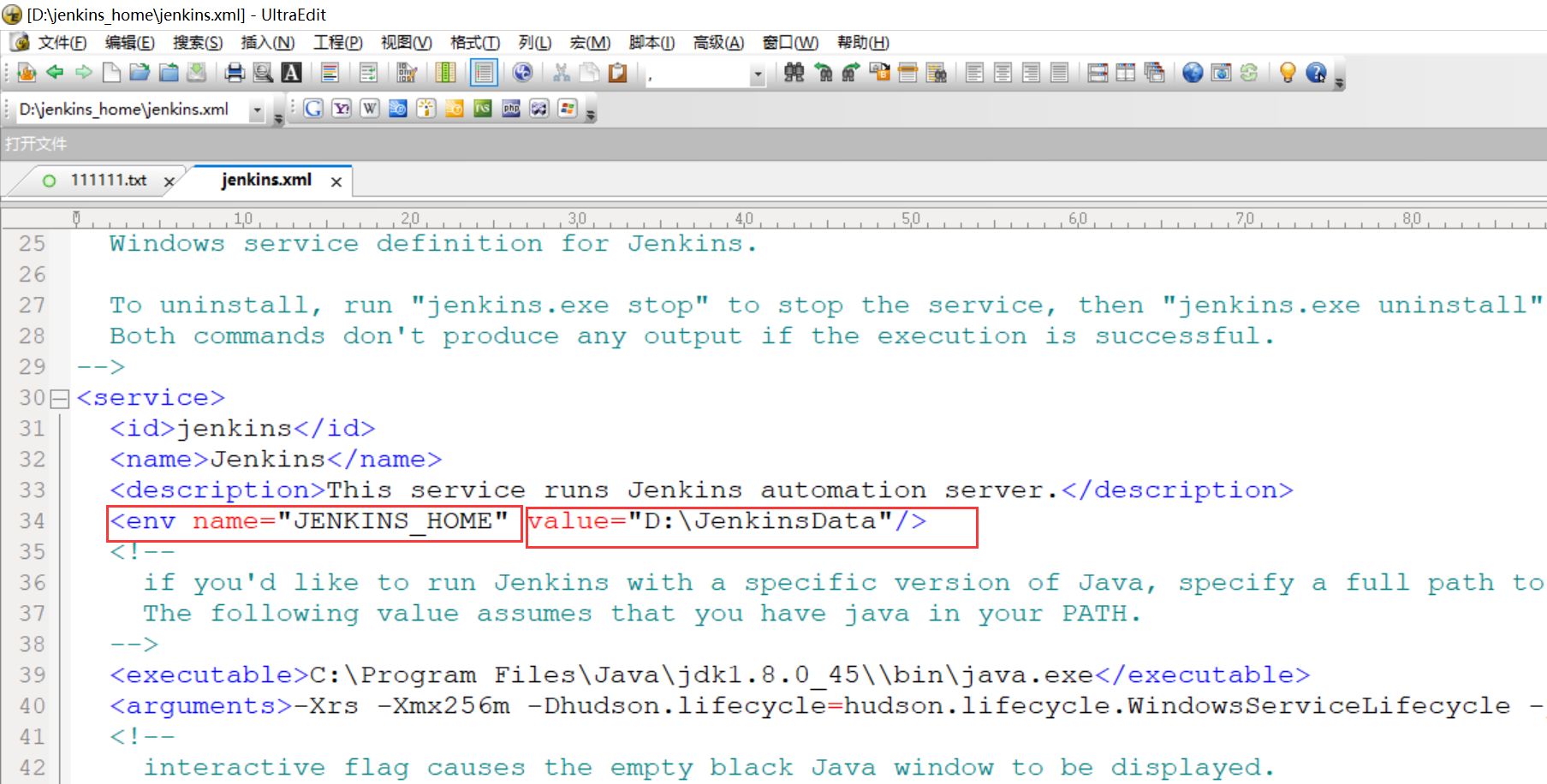Open the Print Preview tool
The image size is (1547, 784).
click(x=263, y=73)
